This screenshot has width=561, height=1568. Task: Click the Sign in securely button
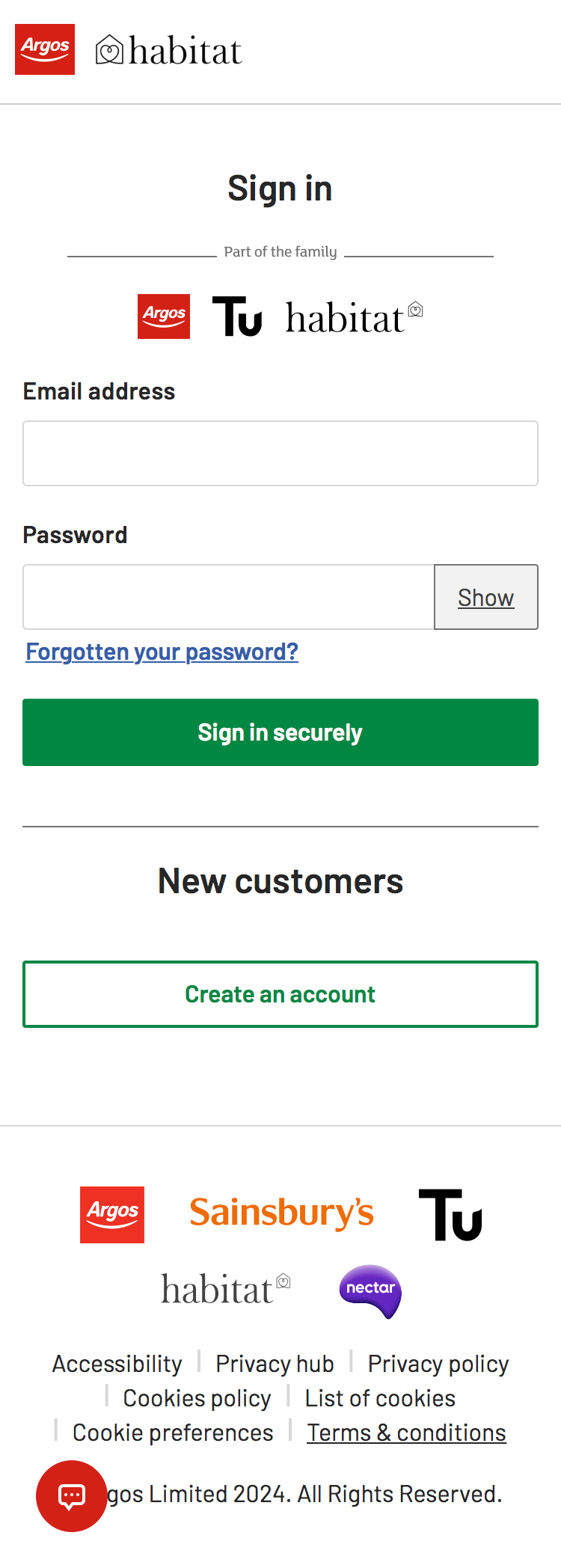tap(280, 732)
